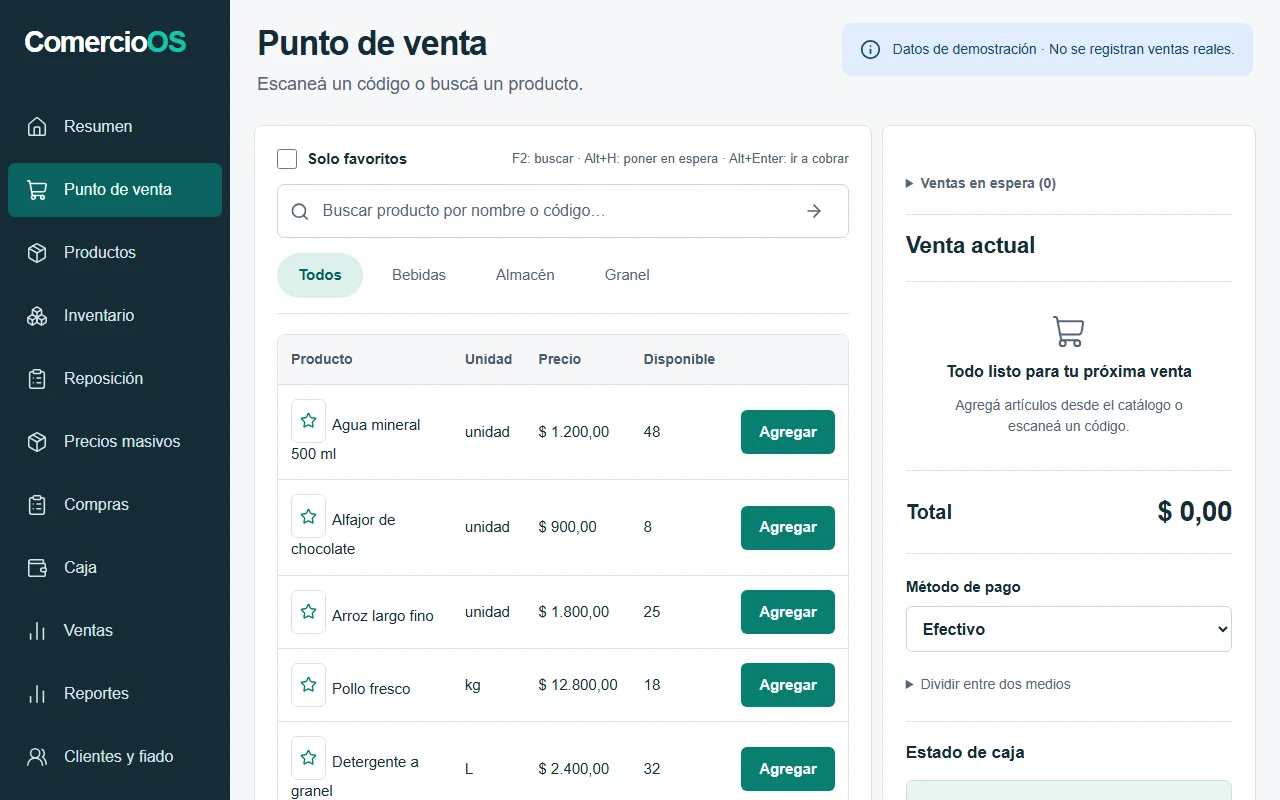This screenshot has height=800, width=1280.
Task: Click the Reposición clipboard icon
Action: coord(37,379)
